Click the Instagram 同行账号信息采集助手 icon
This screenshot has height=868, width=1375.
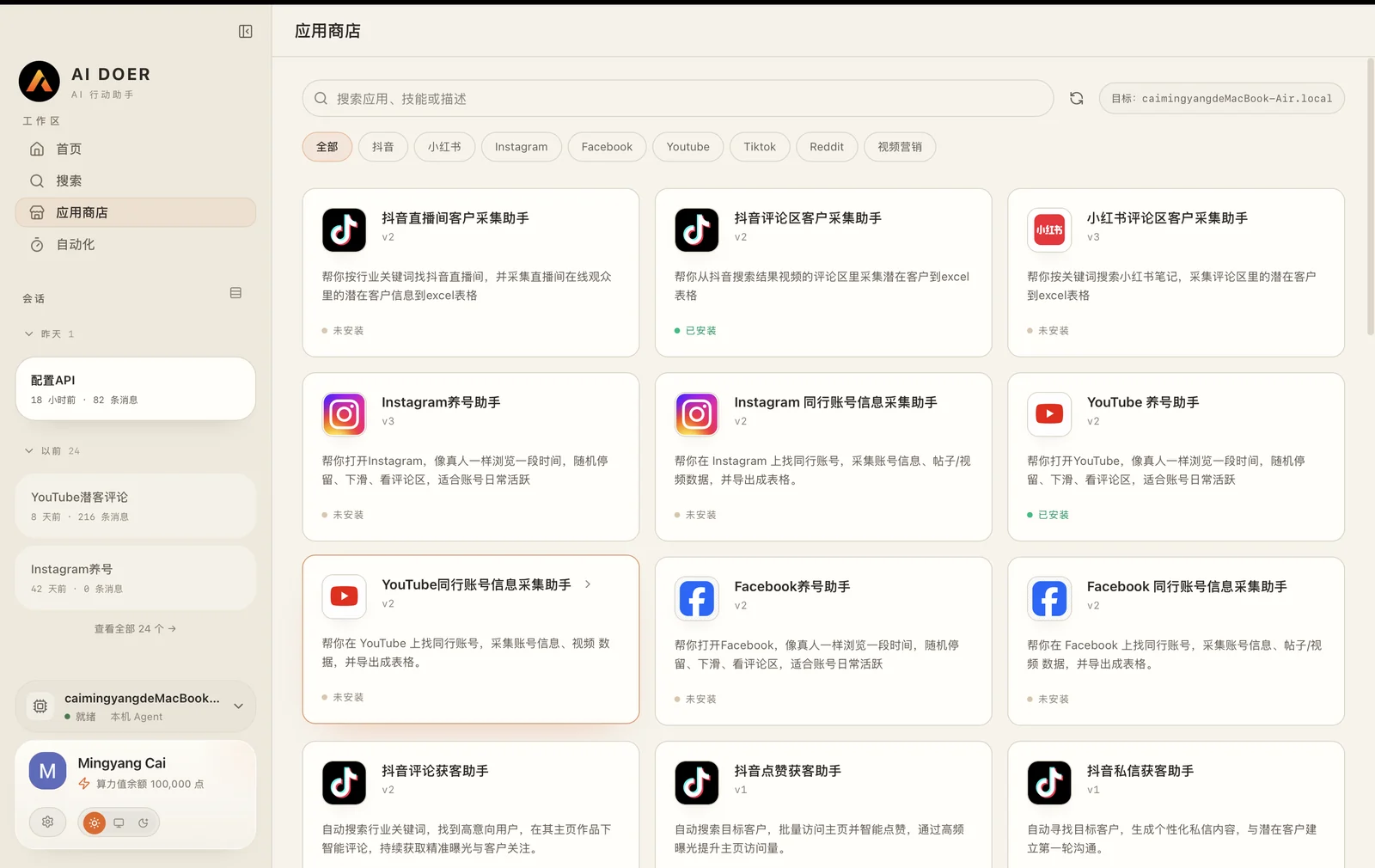(696, 414)
